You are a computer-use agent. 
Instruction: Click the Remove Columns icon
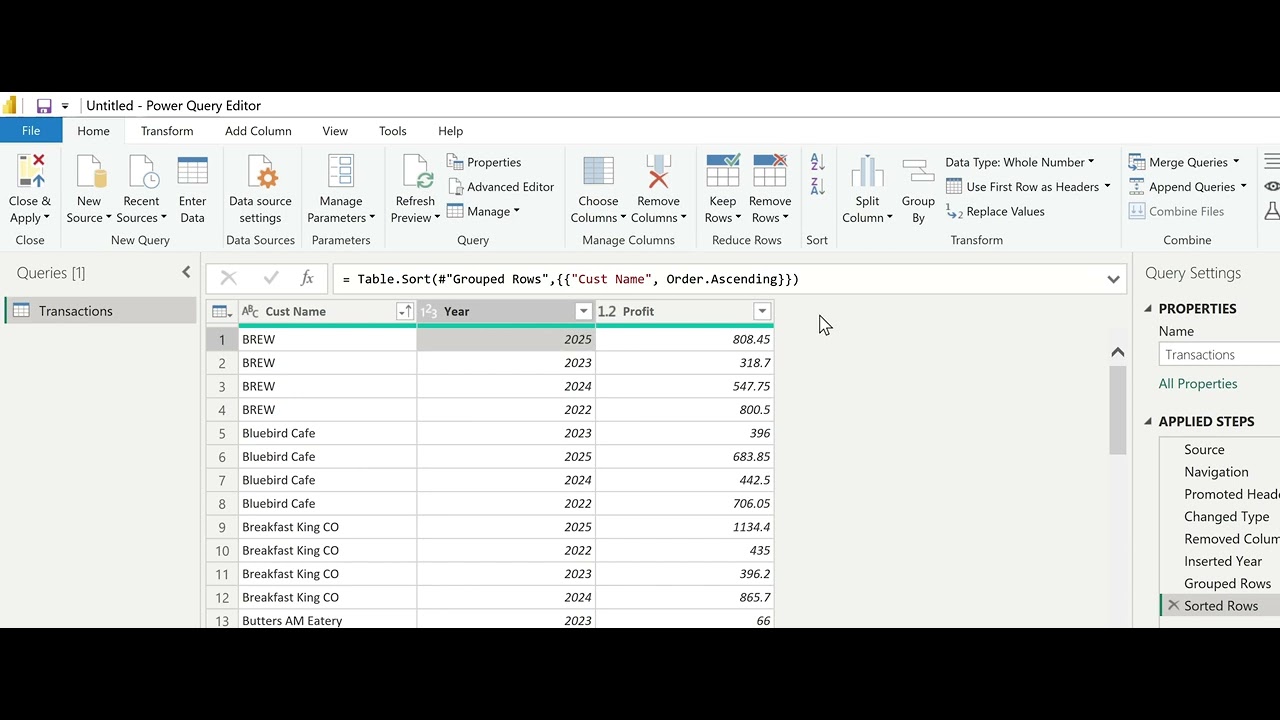[657, 171]
